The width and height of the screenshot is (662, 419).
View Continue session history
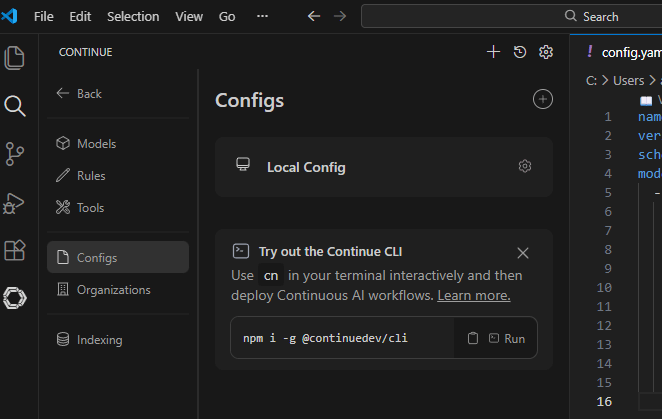(x=520, y=52)
